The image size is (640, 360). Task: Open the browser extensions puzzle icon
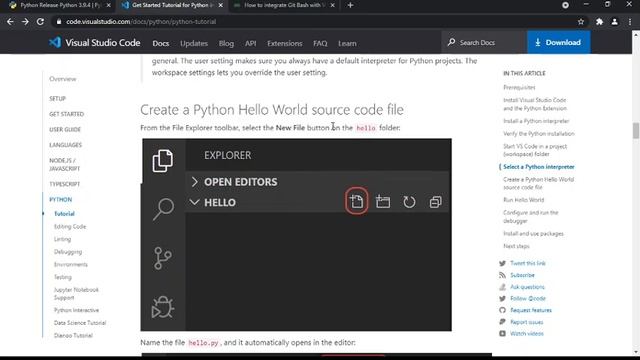(x=599, y=22)
